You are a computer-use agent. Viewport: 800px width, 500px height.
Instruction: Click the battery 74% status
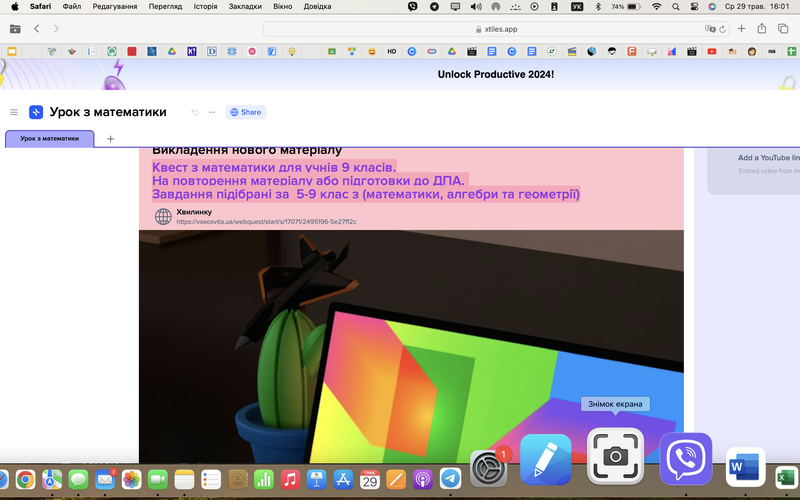click(x=626, y=7)
